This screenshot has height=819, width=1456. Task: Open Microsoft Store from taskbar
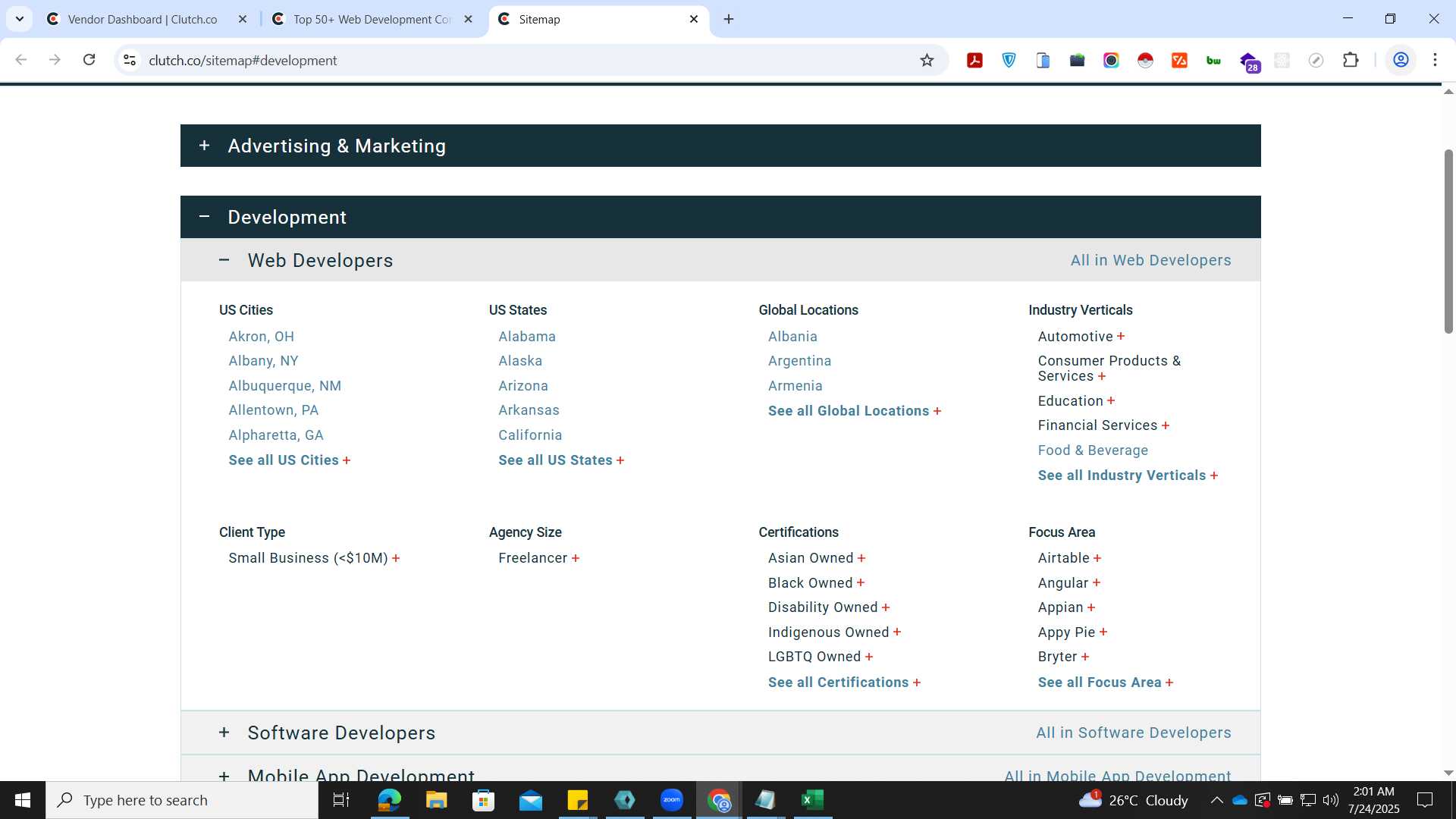(483, 800)
